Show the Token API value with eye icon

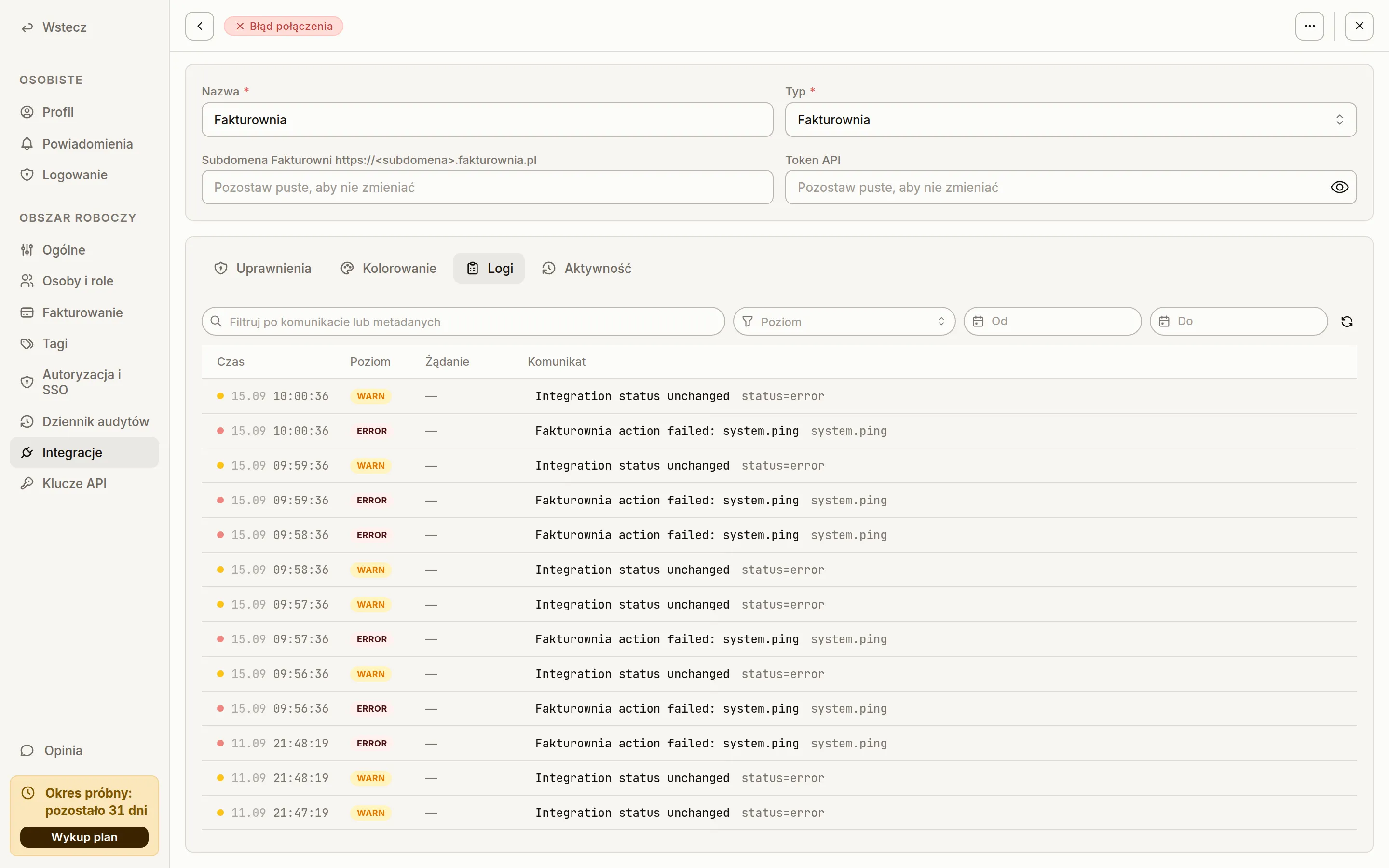(1339, 187)
